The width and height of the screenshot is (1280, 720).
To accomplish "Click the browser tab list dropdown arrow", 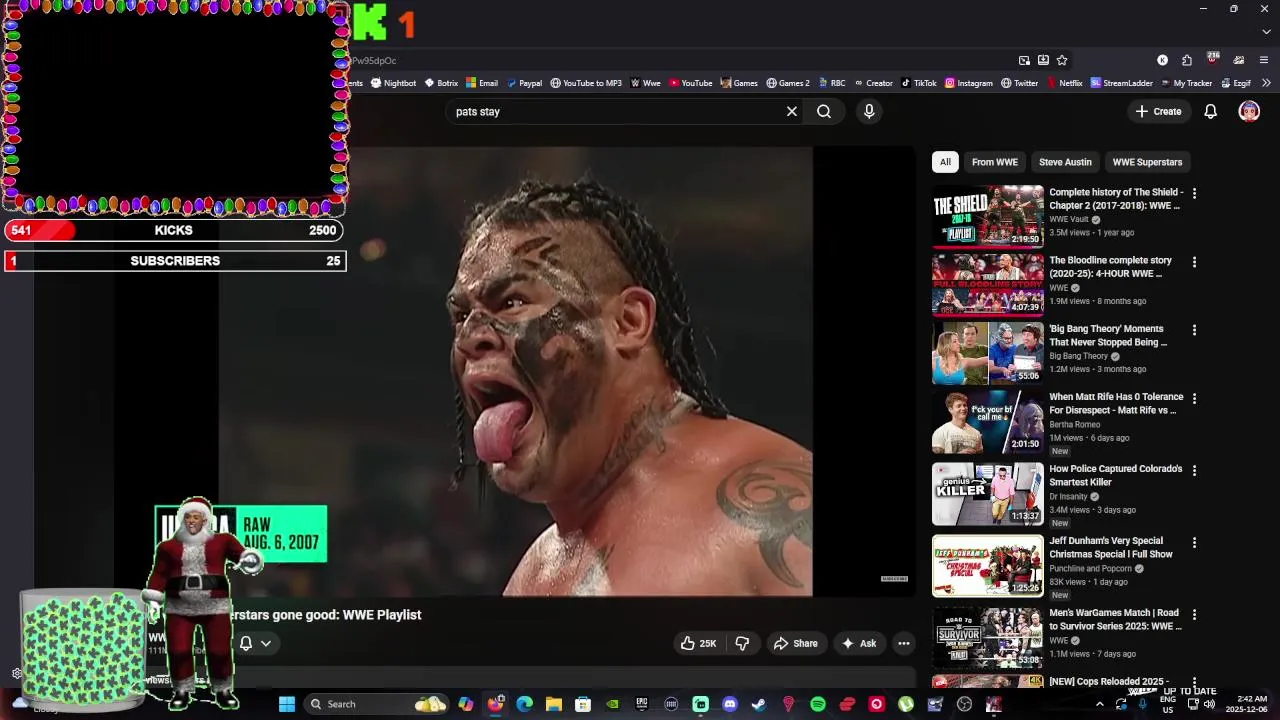I will coord(1266,31).
